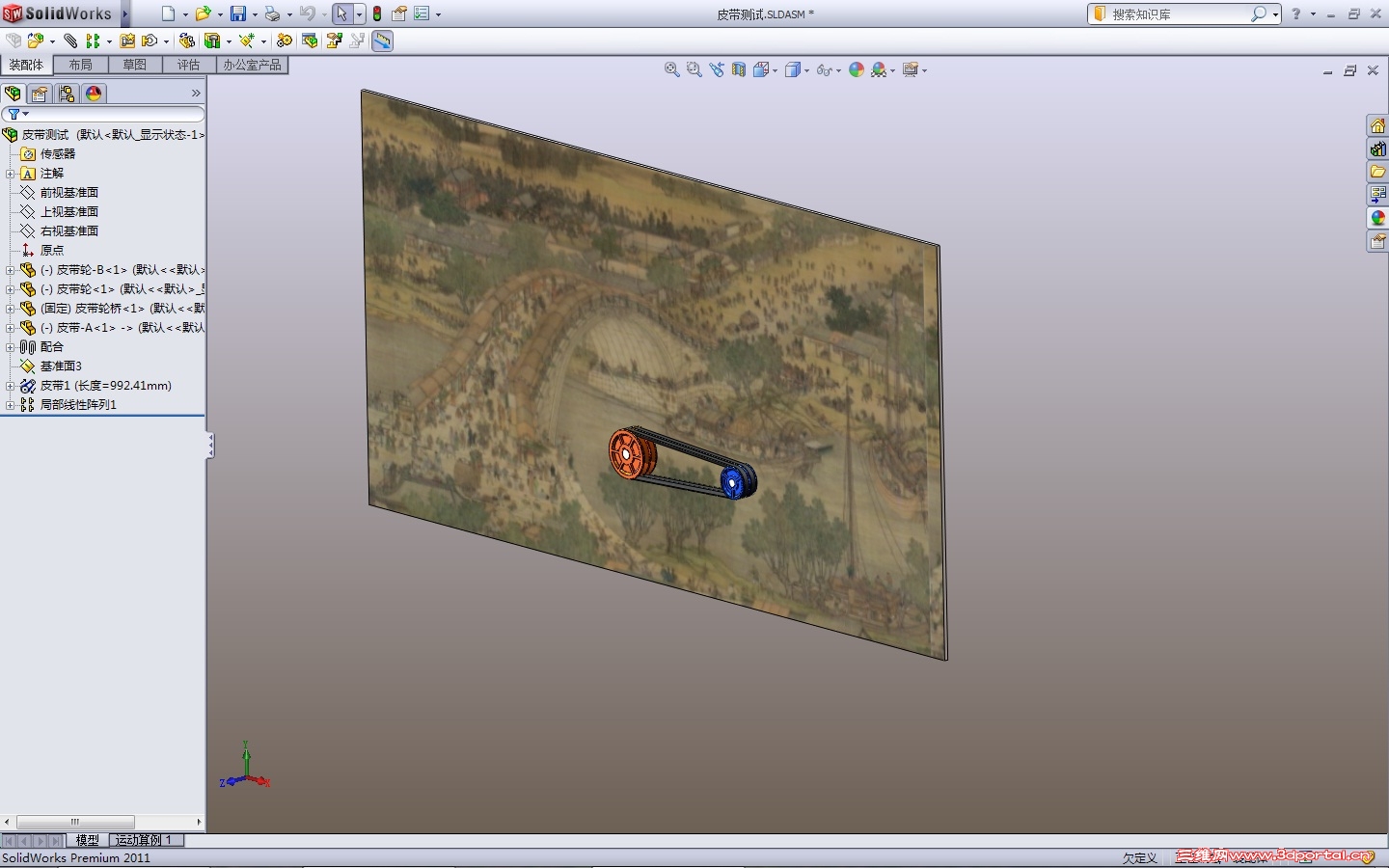Create a new document with the New icon
This screenshot has width=1389, height=868.
coord(168,14)
